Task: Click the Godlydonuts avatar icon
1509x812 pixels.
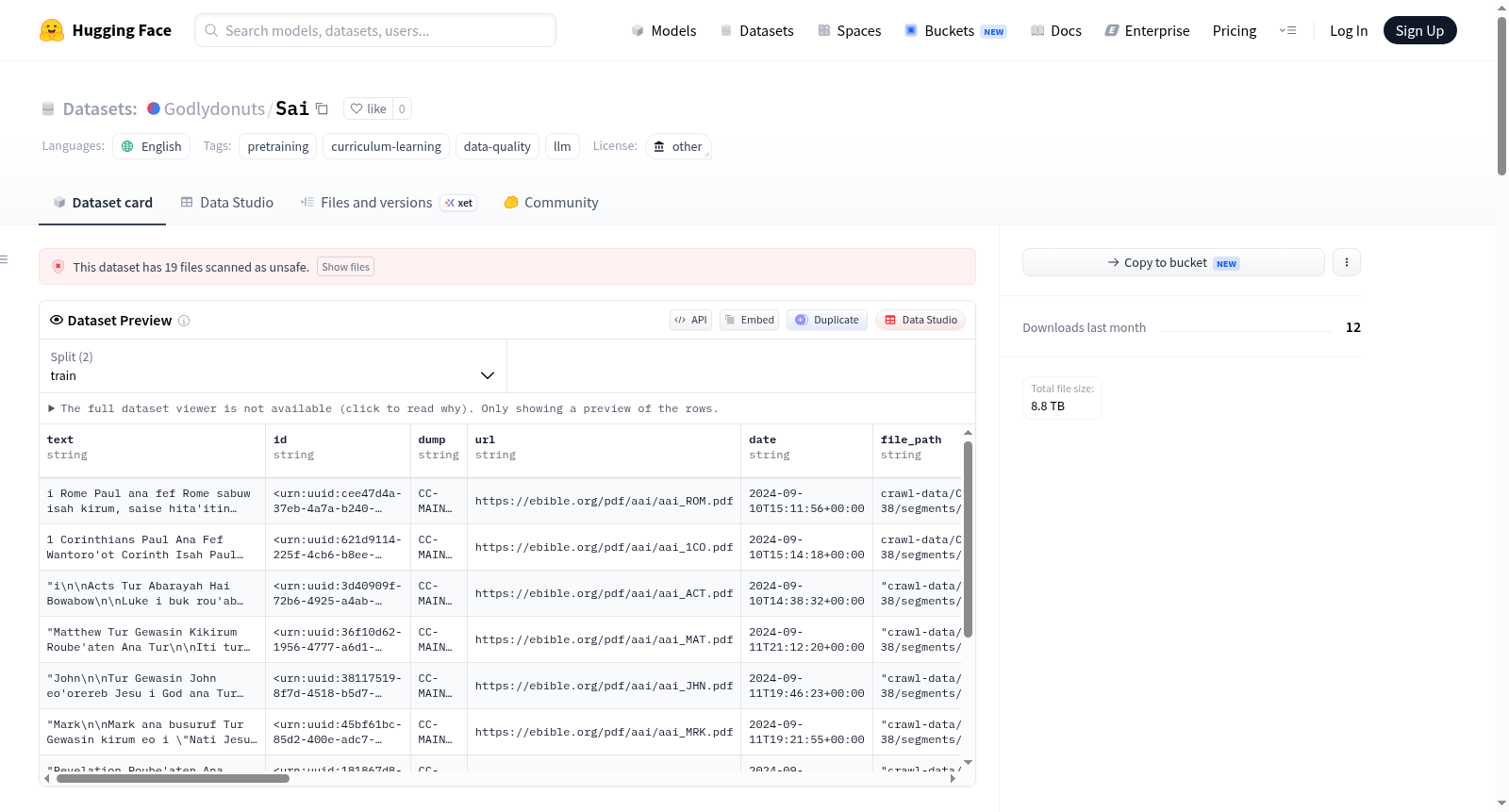Action: coord(154,108)
